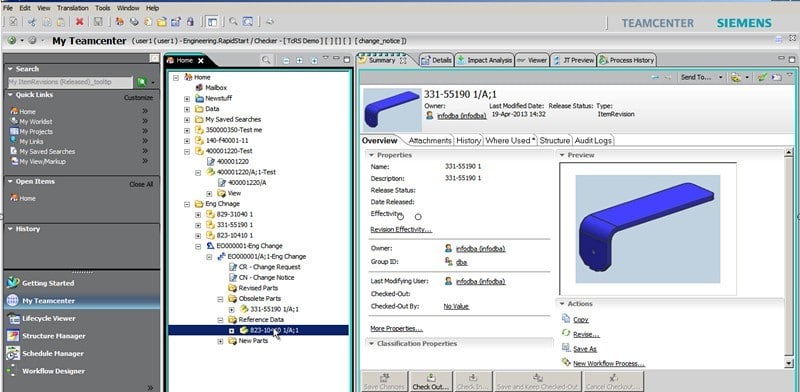Click the Check Out button icon
Screen dimensions: 800x392
pos(431,381)
